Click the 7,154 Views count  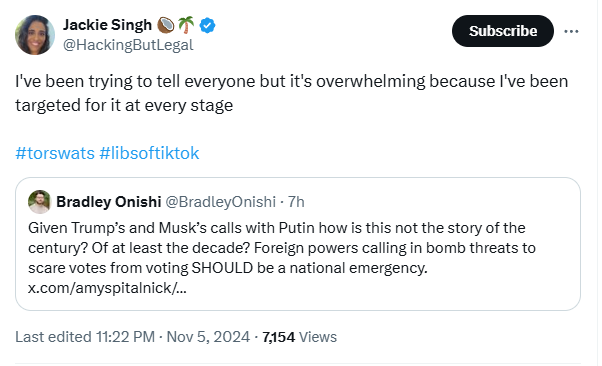click(300, 337)
